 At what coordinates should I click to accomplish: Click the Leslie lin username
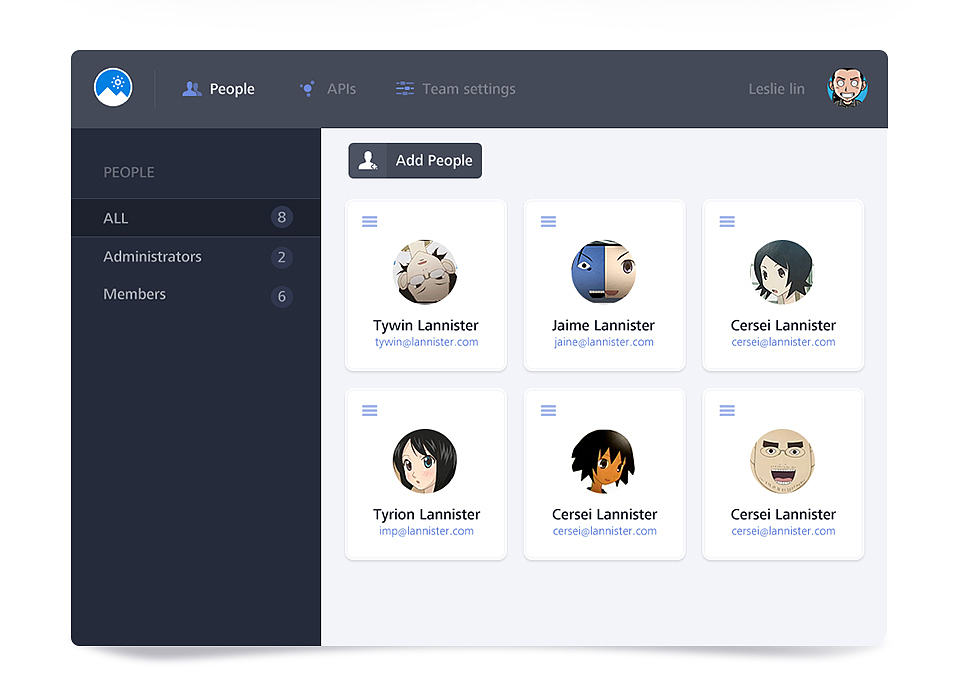coord(776,89)
